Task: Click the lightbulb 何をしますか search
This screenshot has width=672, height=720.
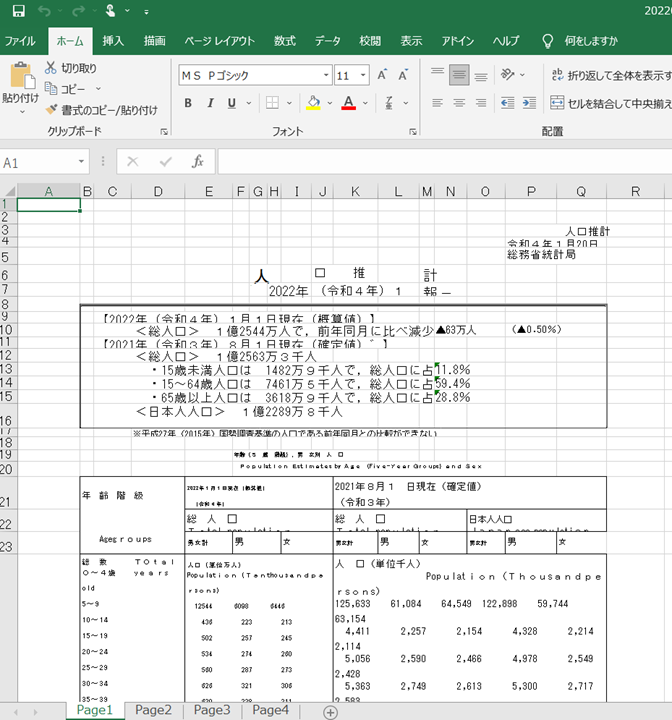Action: [580, 41]
